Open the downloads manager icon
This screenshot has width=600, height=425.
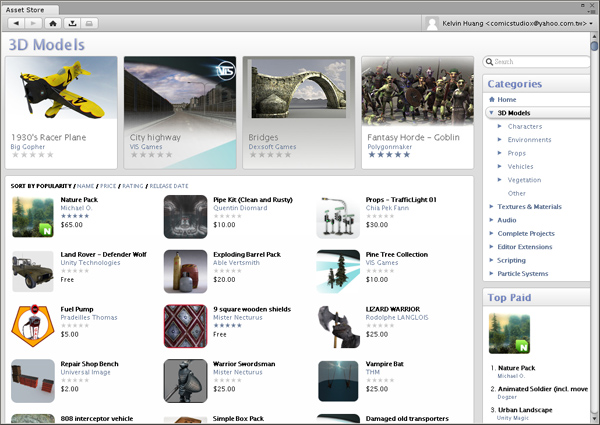click(x=72, y=23)
